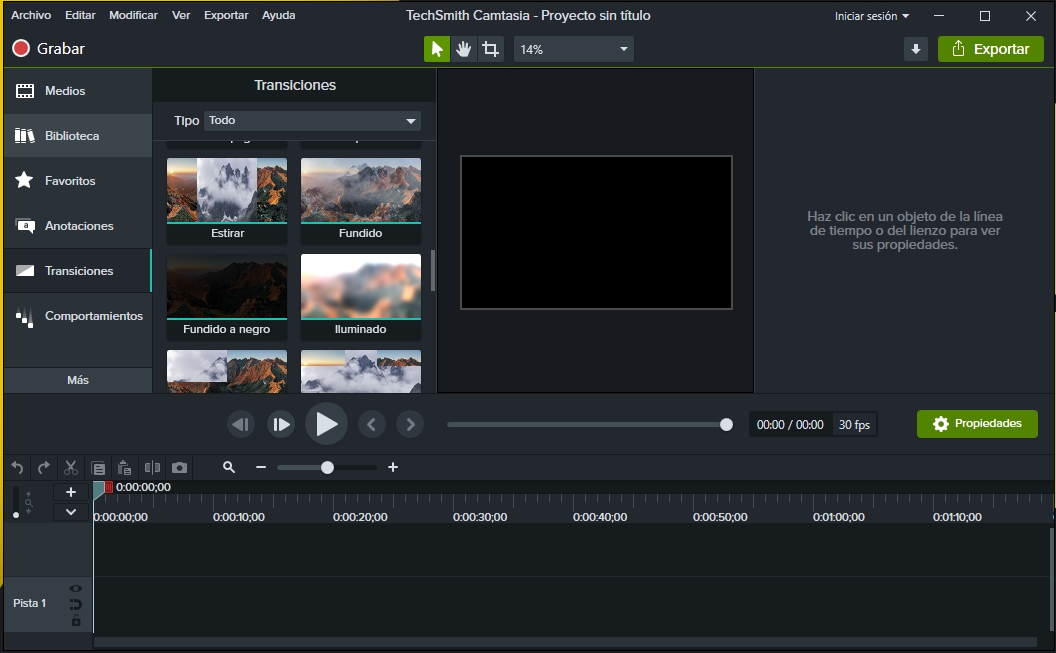Screen dimensions: 1056x653
Task: Lock Pista 1 using the padlock icon
Action: pyautogui.click(x=76, y=621)
